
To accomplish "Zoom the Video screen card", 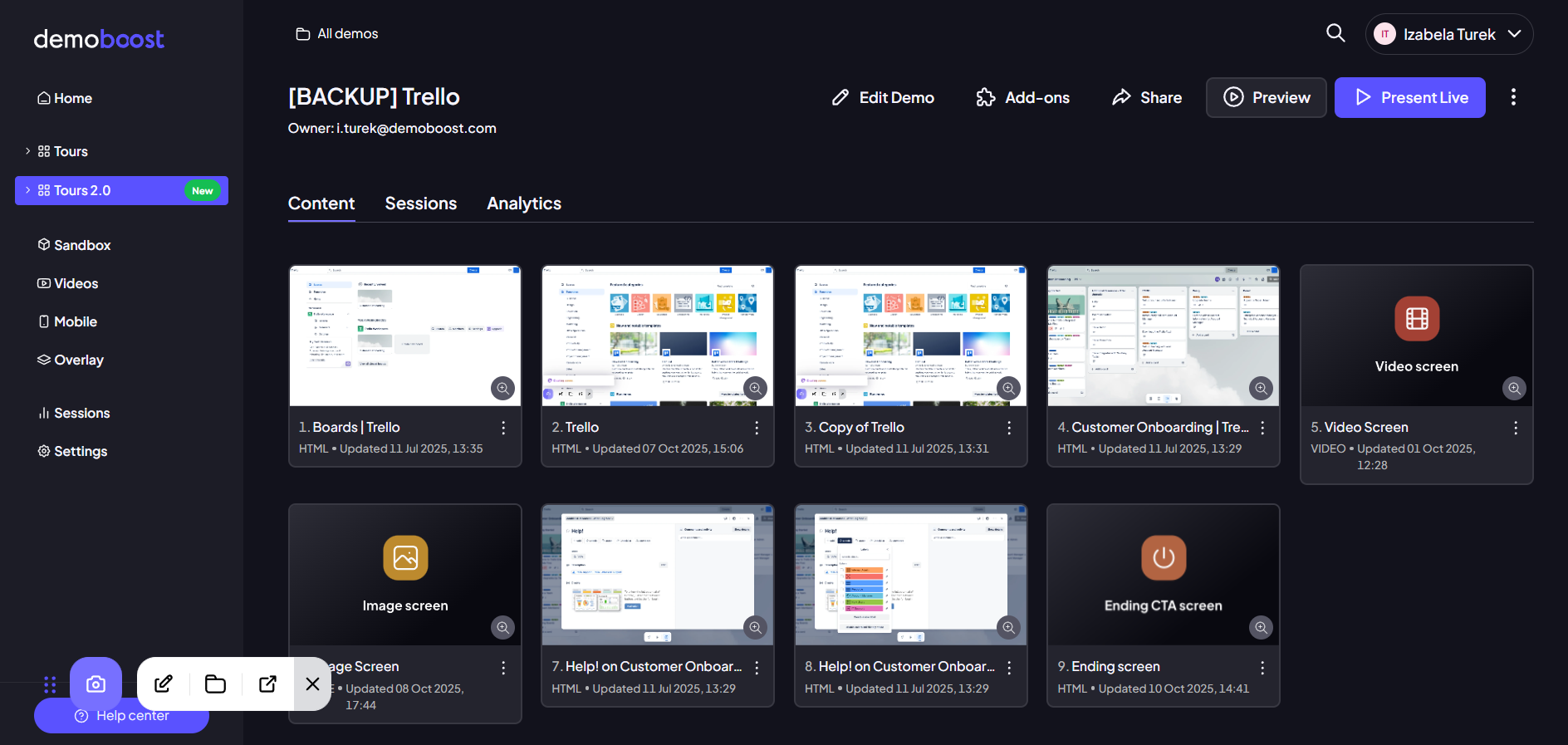I will point(1514,388).
